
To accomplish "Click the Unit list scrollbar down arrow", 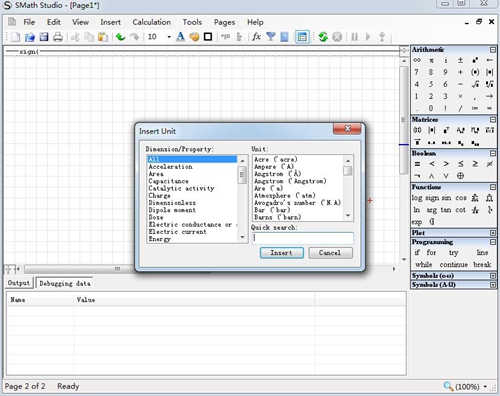I will (x=348, y=216).
